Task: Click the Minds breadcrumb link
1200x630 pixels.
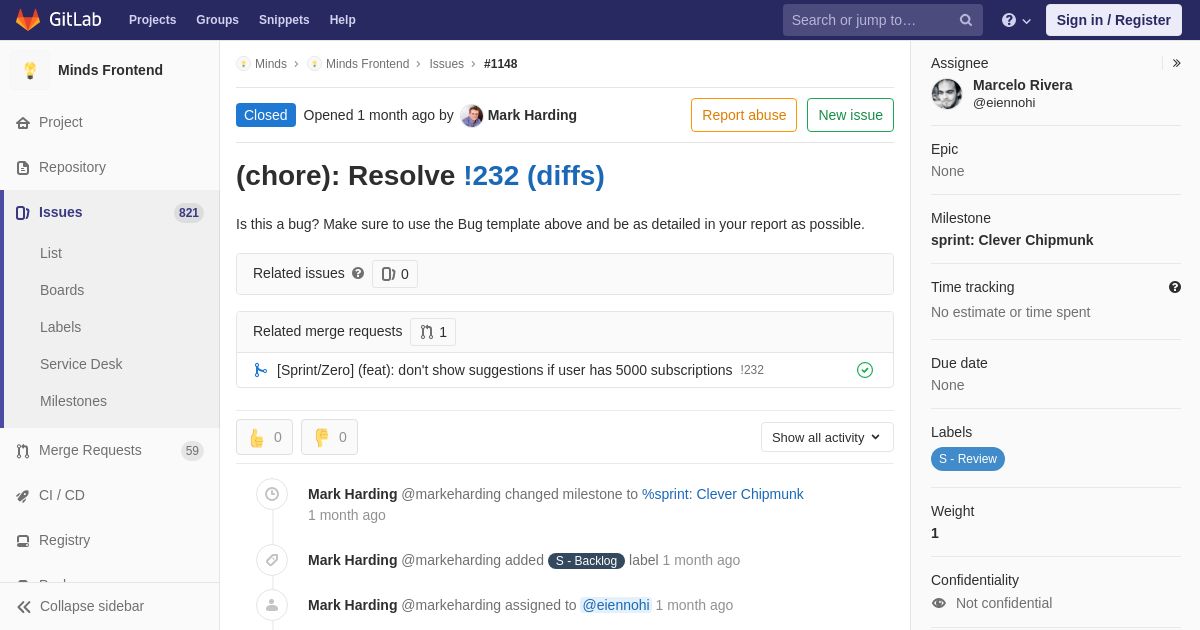Action: pos(271,64)
